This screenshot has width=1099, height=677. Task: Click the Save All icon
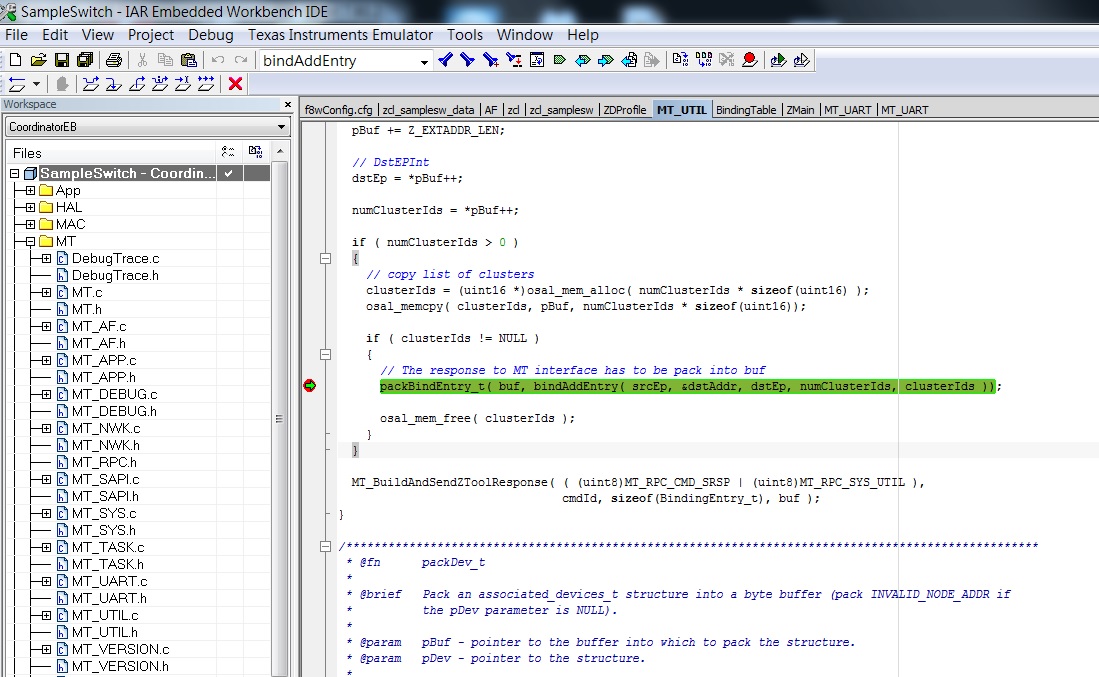click(85, 60)
